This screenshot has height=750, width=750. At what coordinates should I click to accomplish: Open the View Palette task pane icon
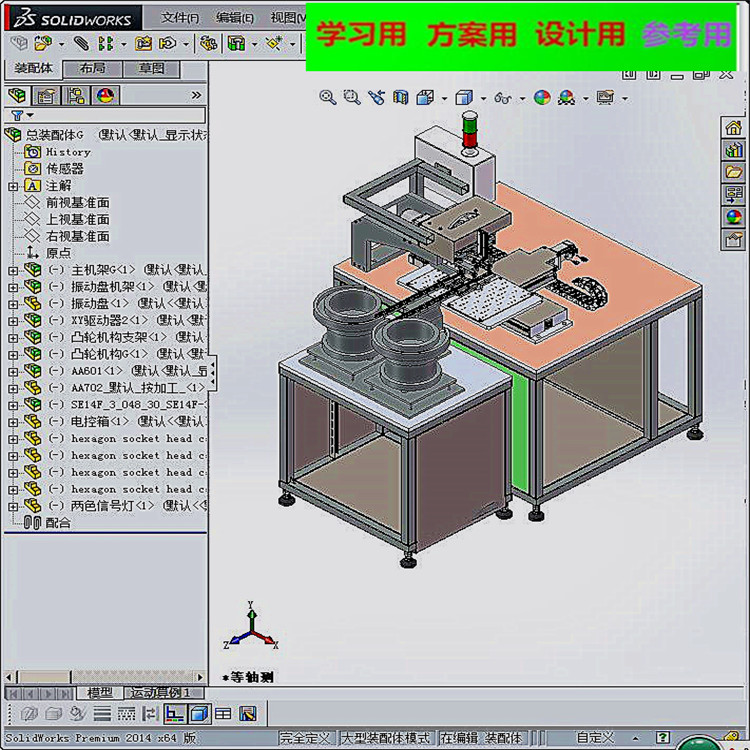(733, 194)
